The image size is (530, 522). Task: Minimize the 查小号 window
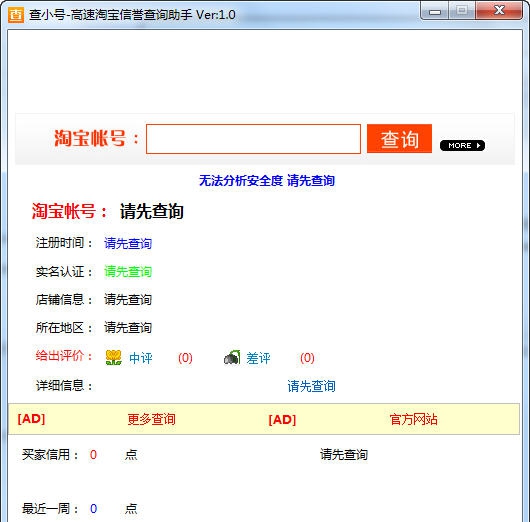tap(435, 11)
